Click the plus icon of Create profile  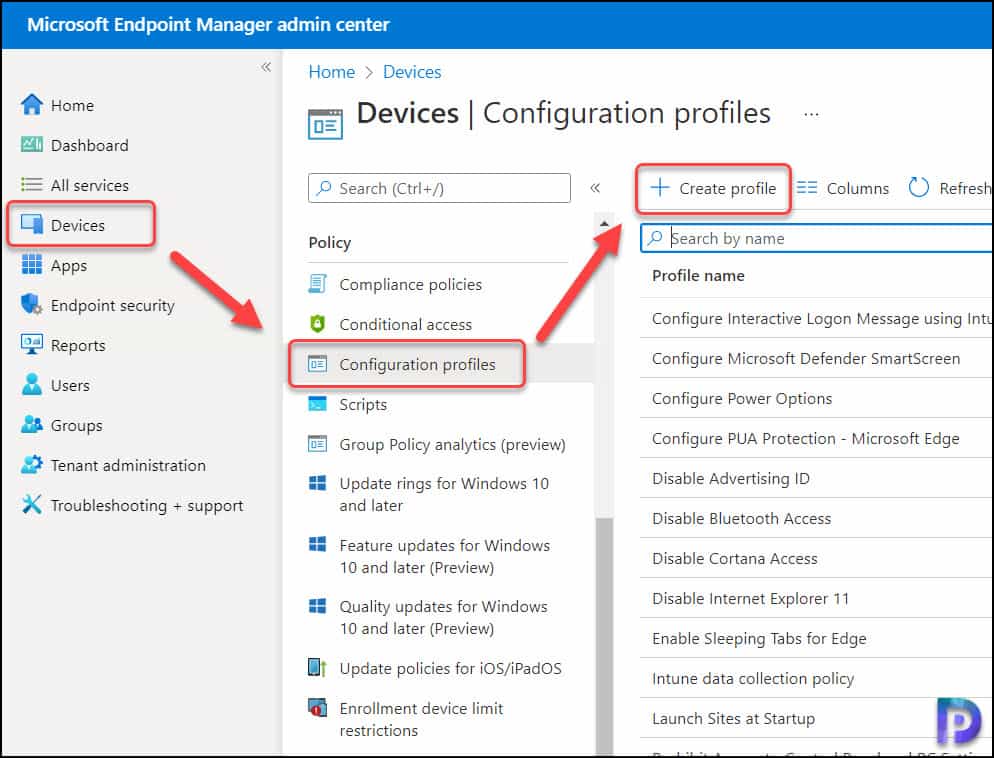(x=660, y=188)
